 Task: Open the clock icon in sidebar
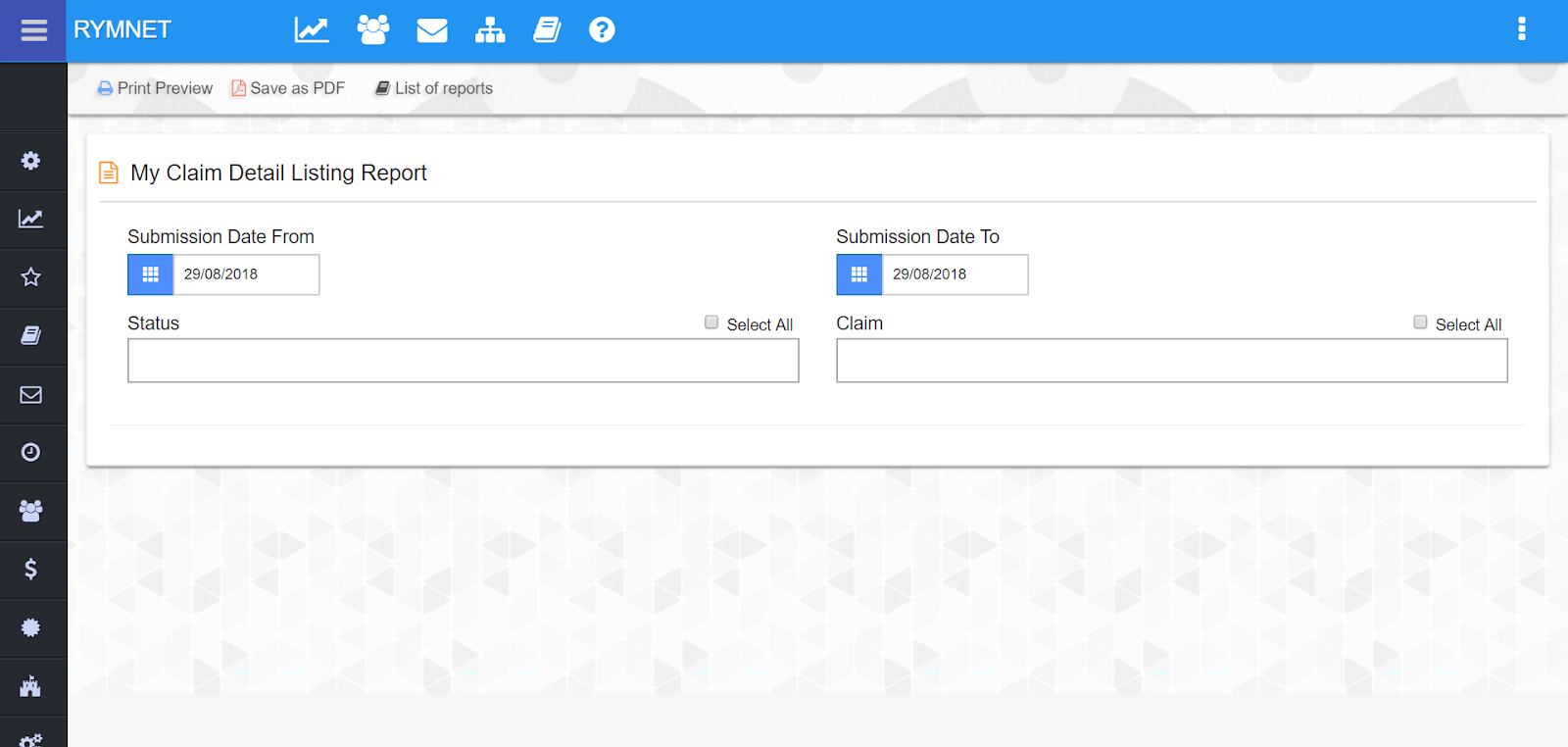pyautogui.click(x=31, y=452)
